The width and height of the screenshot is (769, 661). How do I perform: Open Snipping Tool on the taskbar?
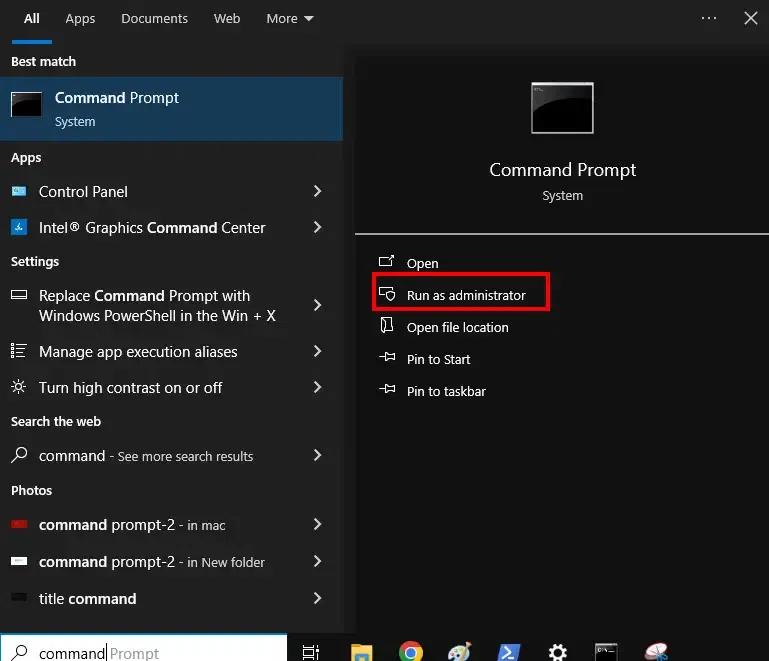coord(656,652)
